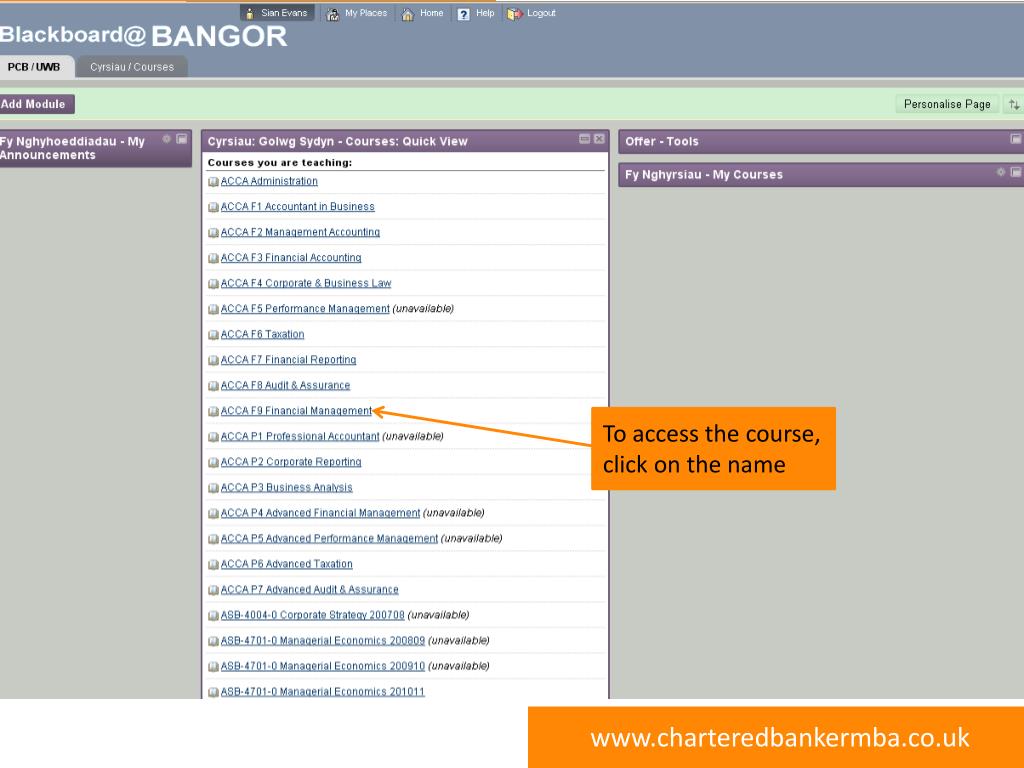This screenshot has width=1024, height=768.
Task: Open ACCA P5 Advanced Performance Management course
Action: (x=329, y=538)
